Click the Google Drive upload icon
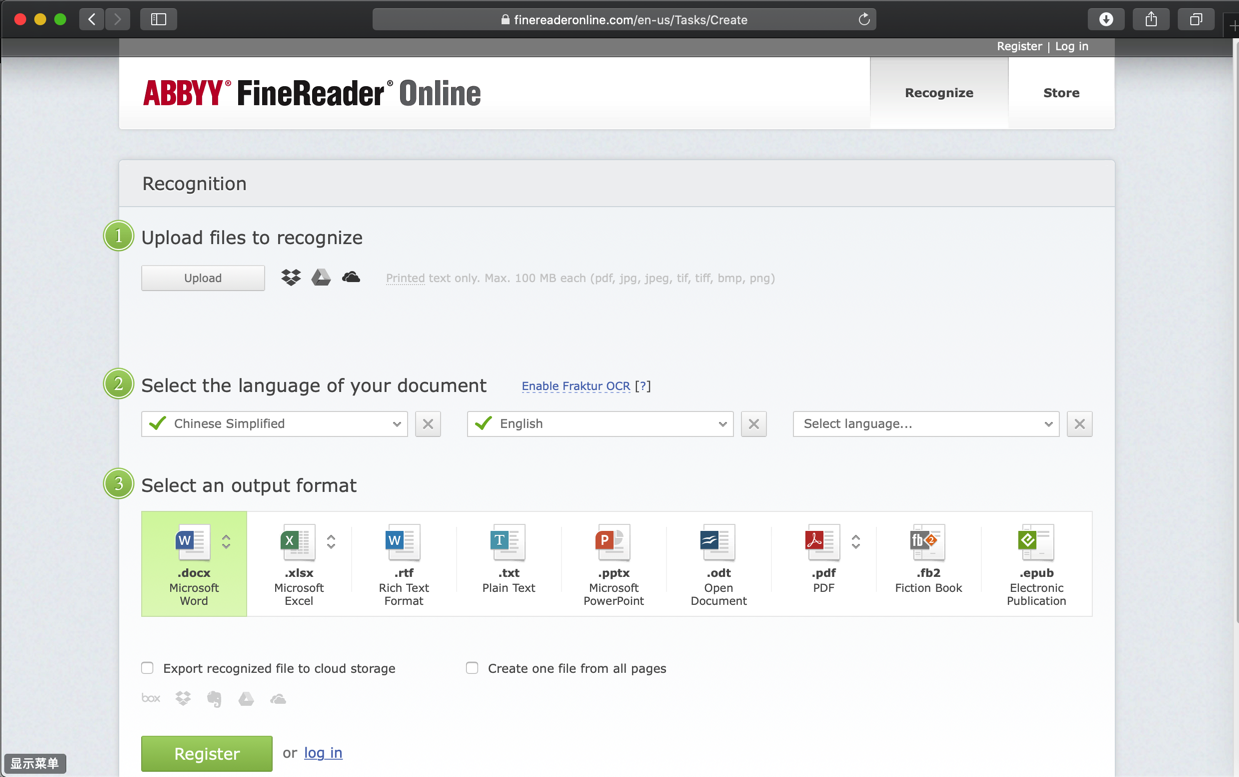 point(321,278)
